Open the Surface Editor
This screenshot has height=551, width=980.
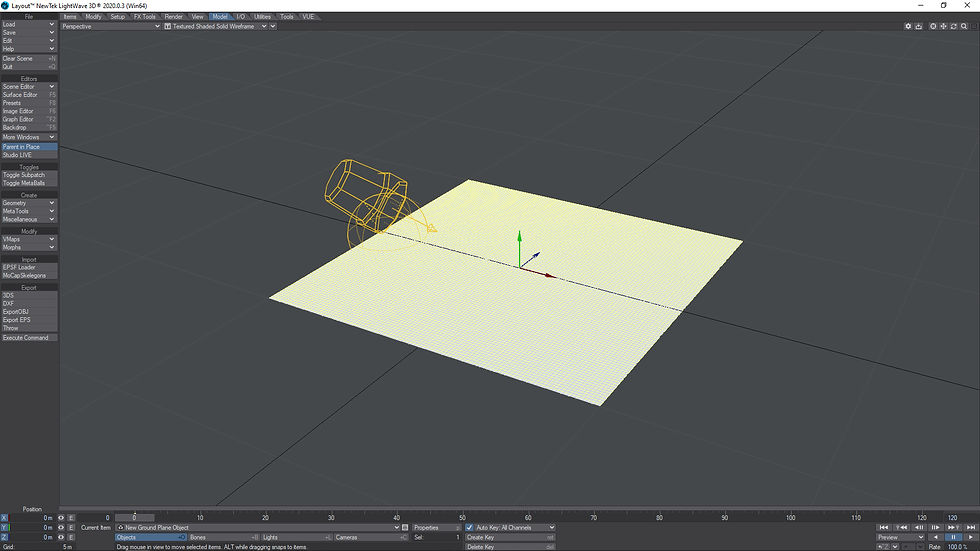(x=29, y=95)
